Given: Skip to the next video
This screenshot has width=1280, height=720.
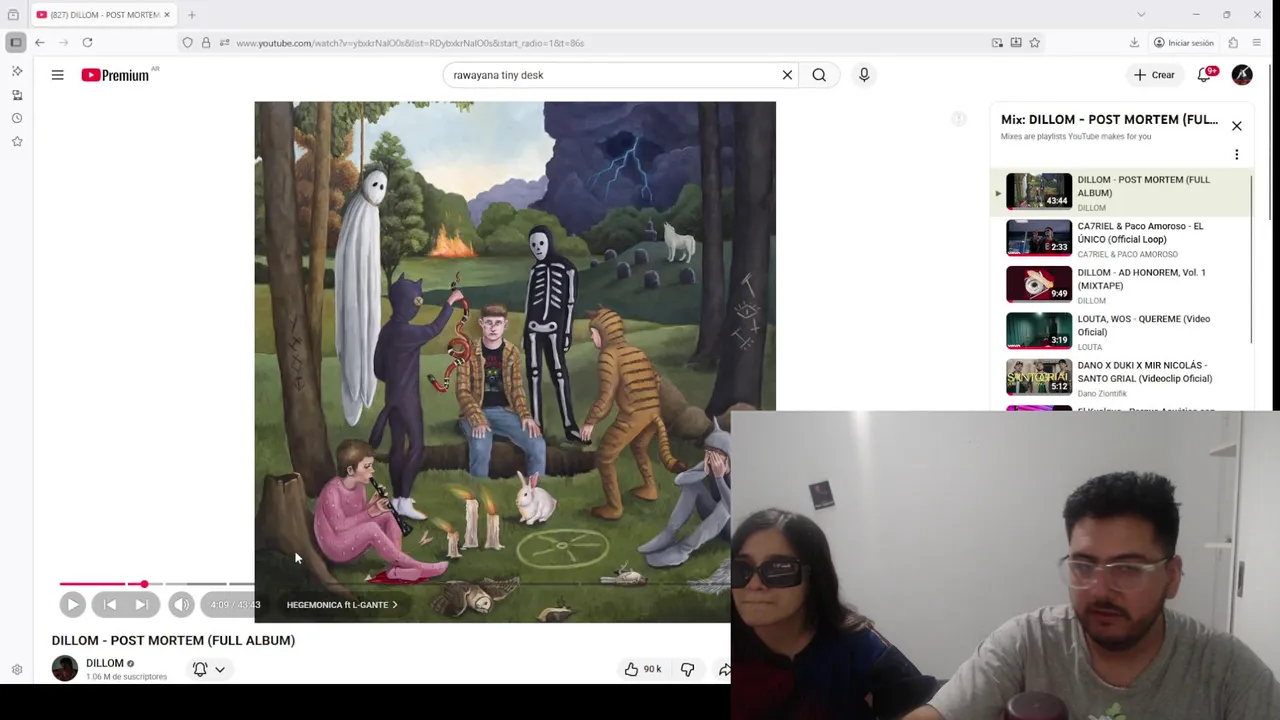Looking at the screenshot, I should click(x=142, y=604).
